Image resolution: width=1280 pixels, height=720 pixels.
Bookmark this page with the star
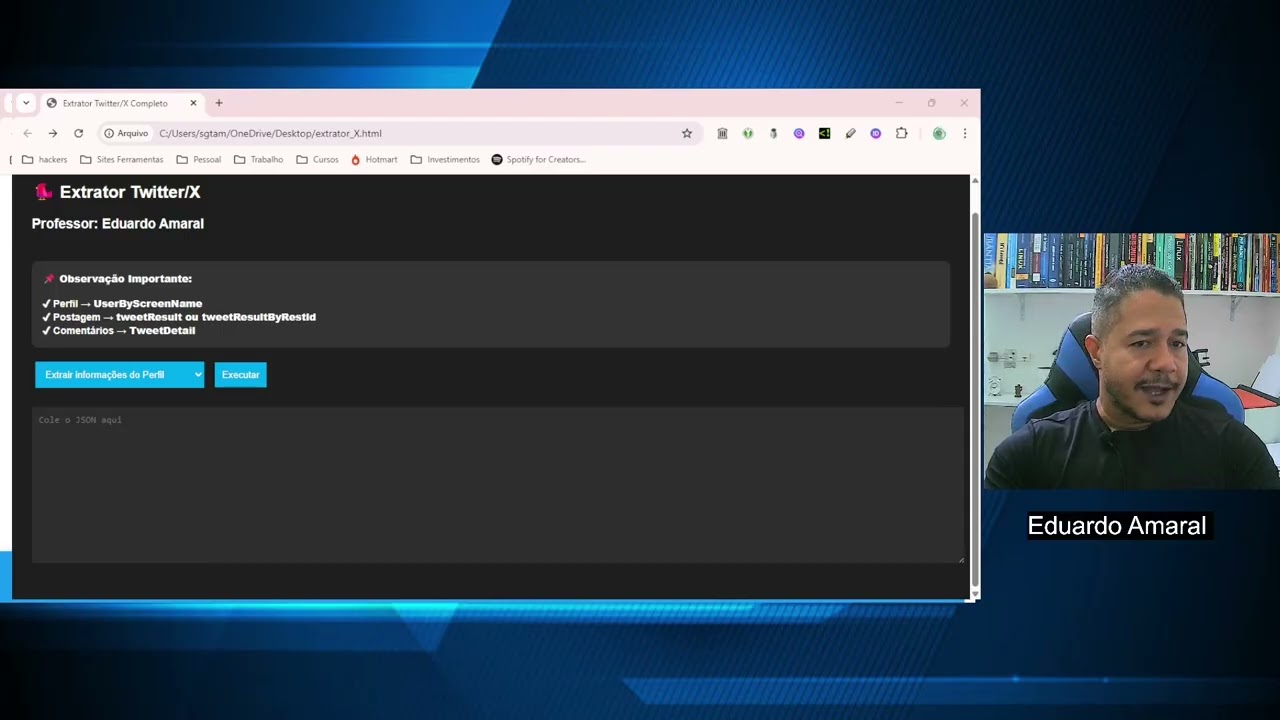tap(687, 133)
